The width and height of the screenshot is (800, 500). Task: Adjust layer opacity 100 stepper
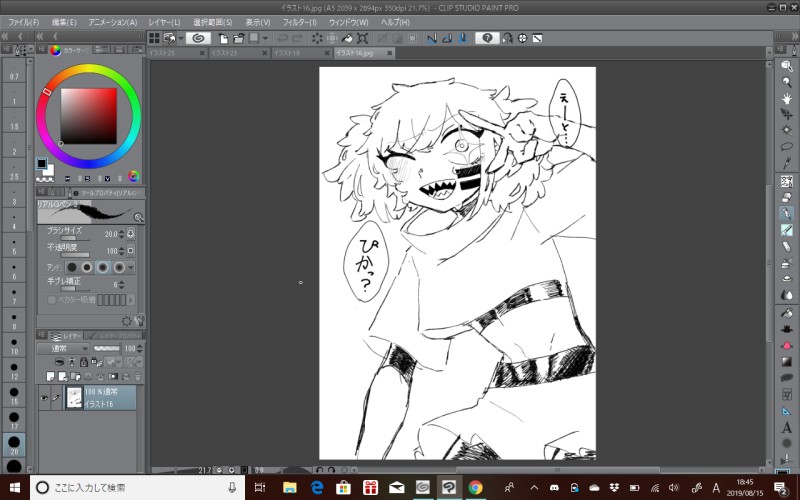pyautogui.click(x=140, y=348)
